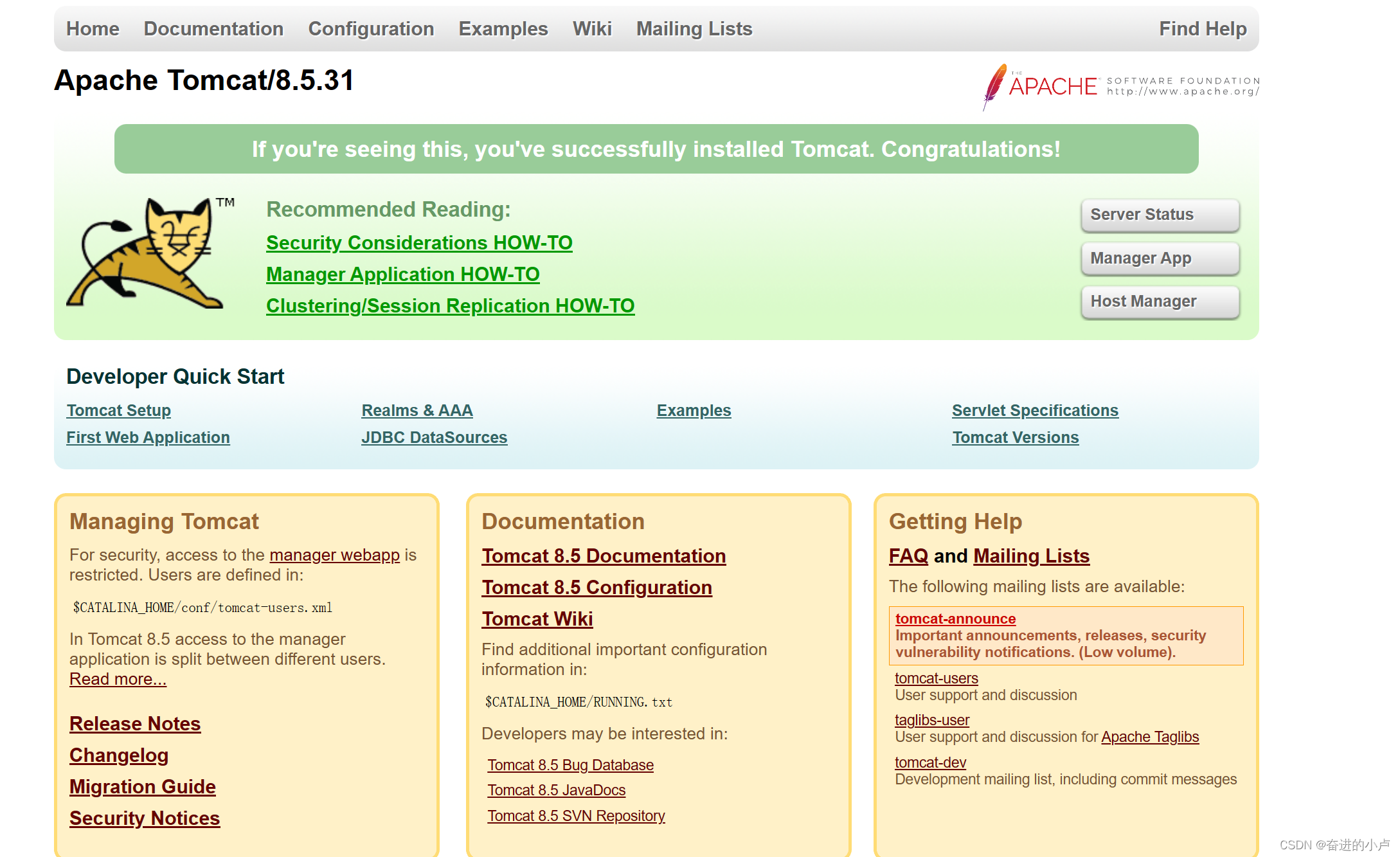The image size is (1400, 857).
Task: Open the Release Notes link
Action: point(135,724)
